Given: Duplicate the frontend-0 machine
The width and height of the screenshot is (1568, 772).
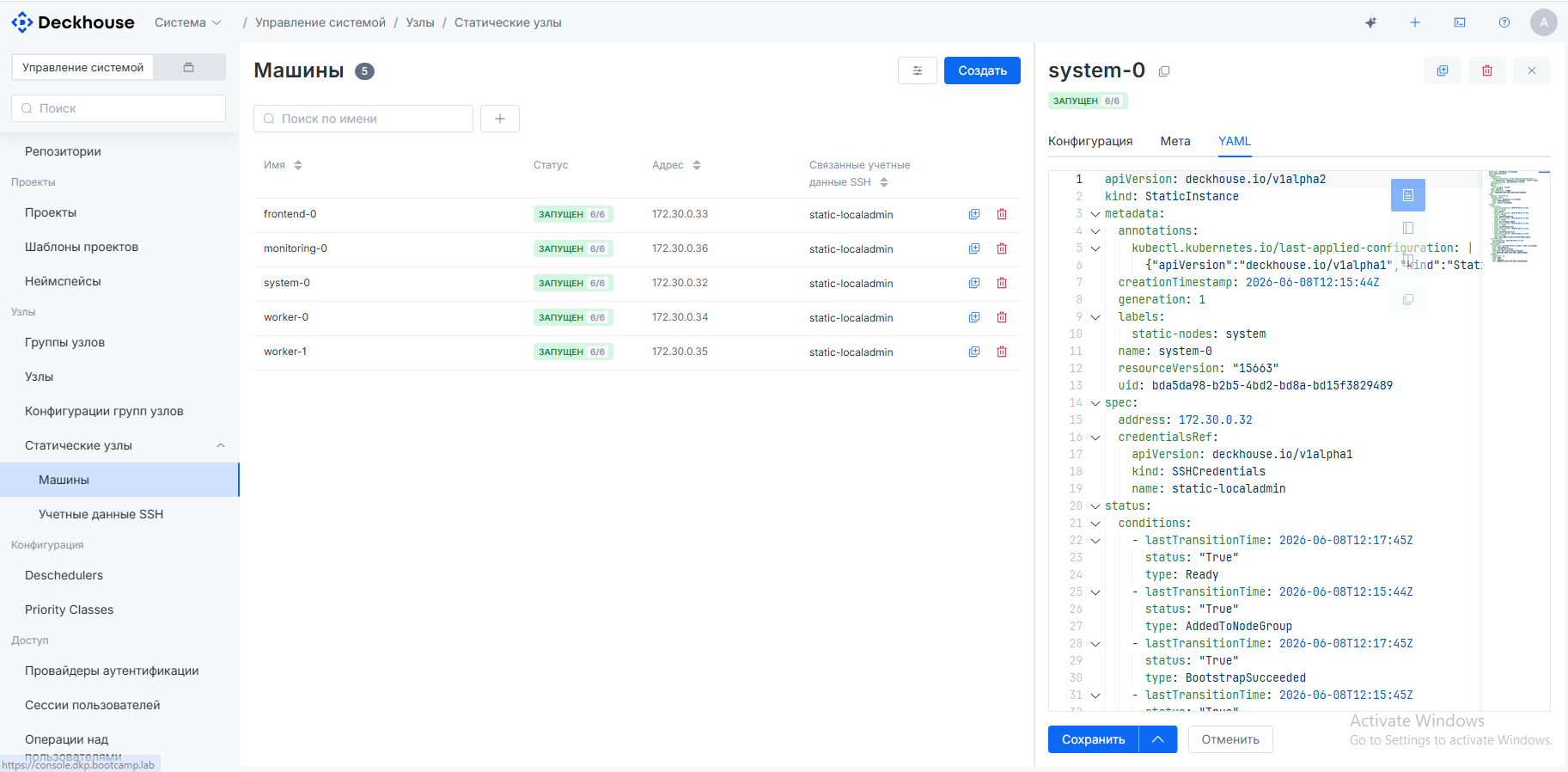Looking at the screenshot, I should pyautogui.click(x=974, y=214).
